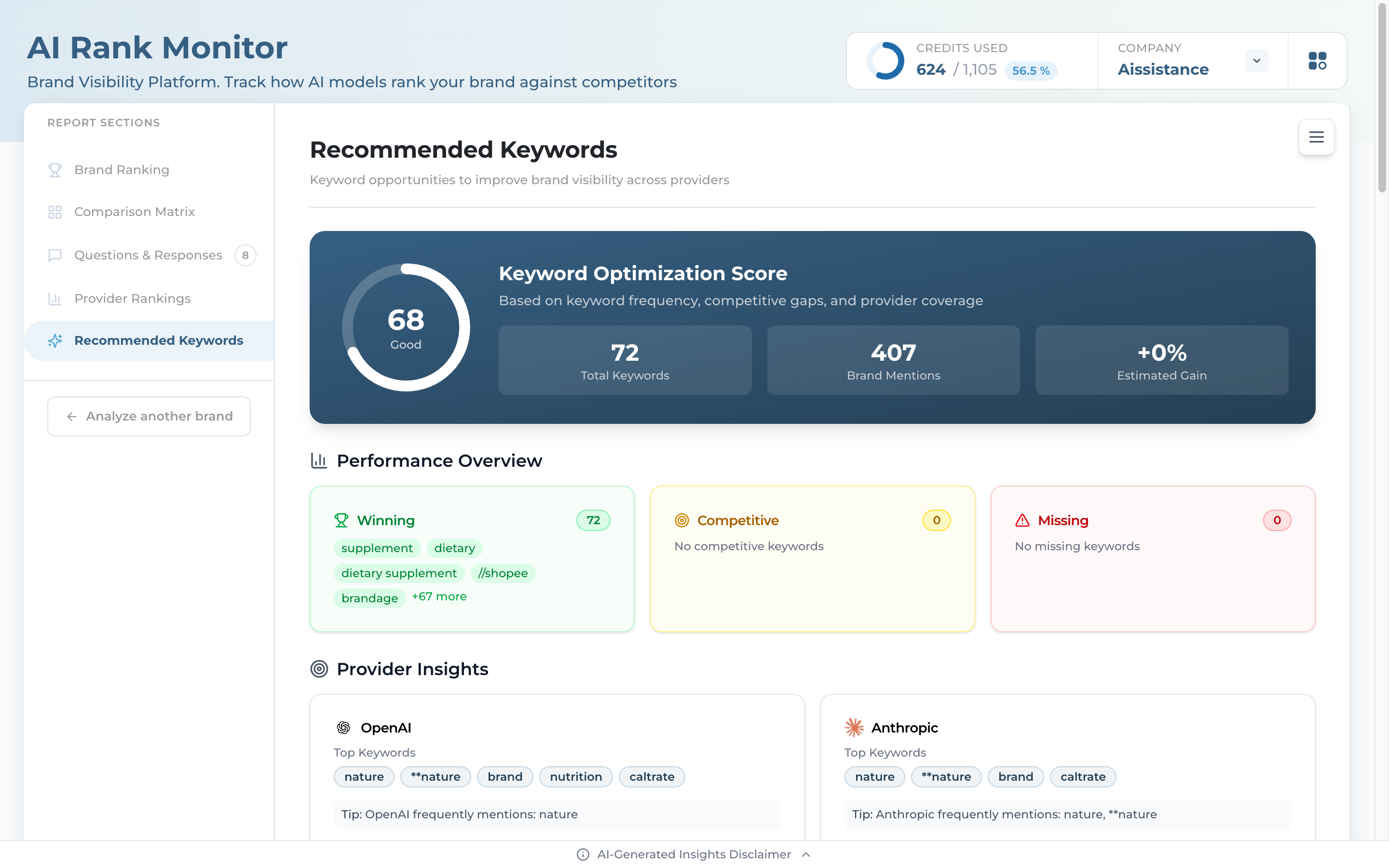This screenshot has width=1389, height=868.
Task: Click the Winning trophy icon
Action: point(341,520)
